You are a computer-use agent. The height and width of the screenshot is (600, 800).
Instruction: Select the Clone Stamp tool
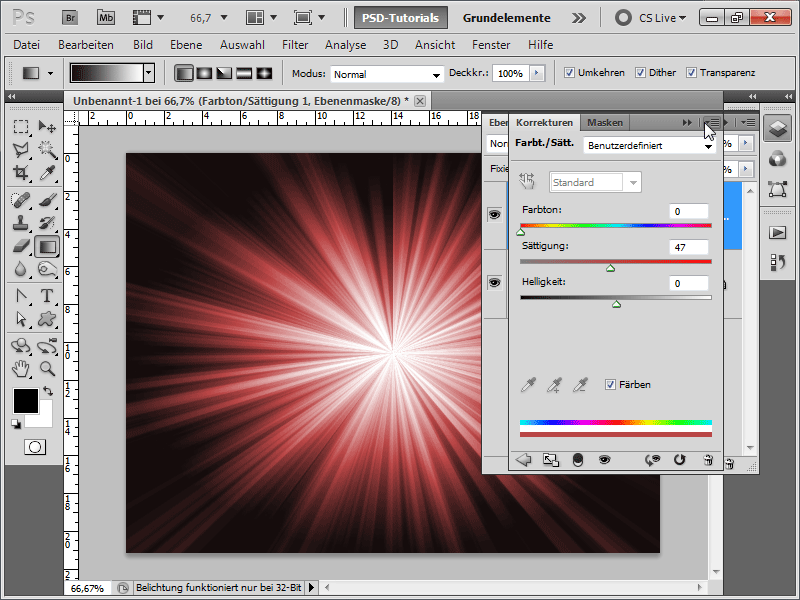click(21, 223)
